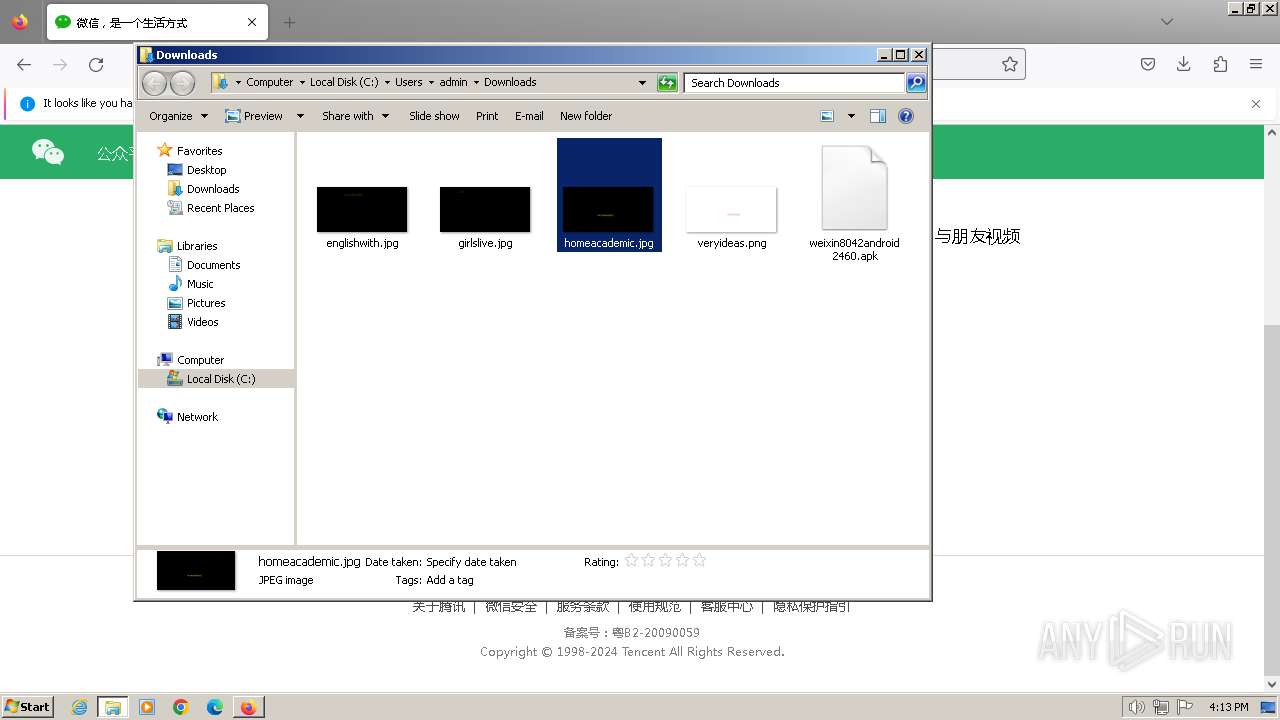This screenshot has width=1280, height=720.
Task: Expand the Preview dropdown arrow
Action: coord(300,116)
